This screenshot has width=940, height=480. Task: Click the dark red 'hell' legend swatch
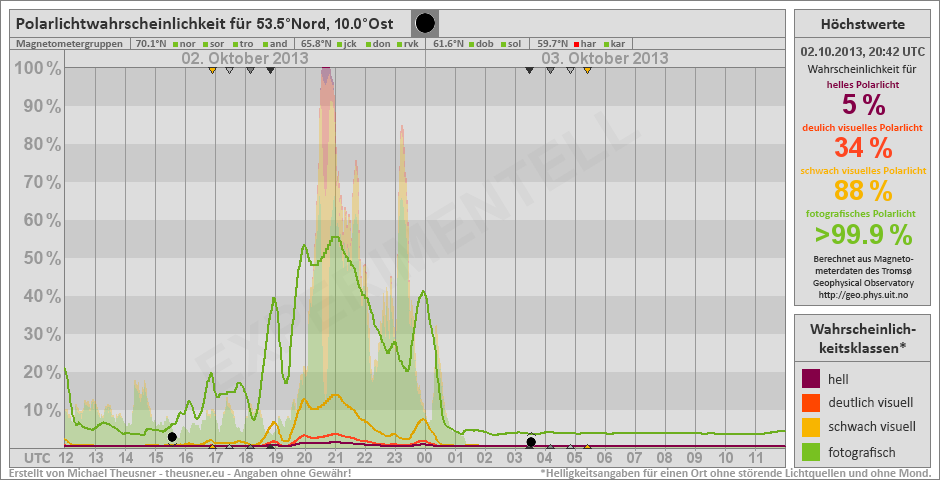tap(812, 379)
